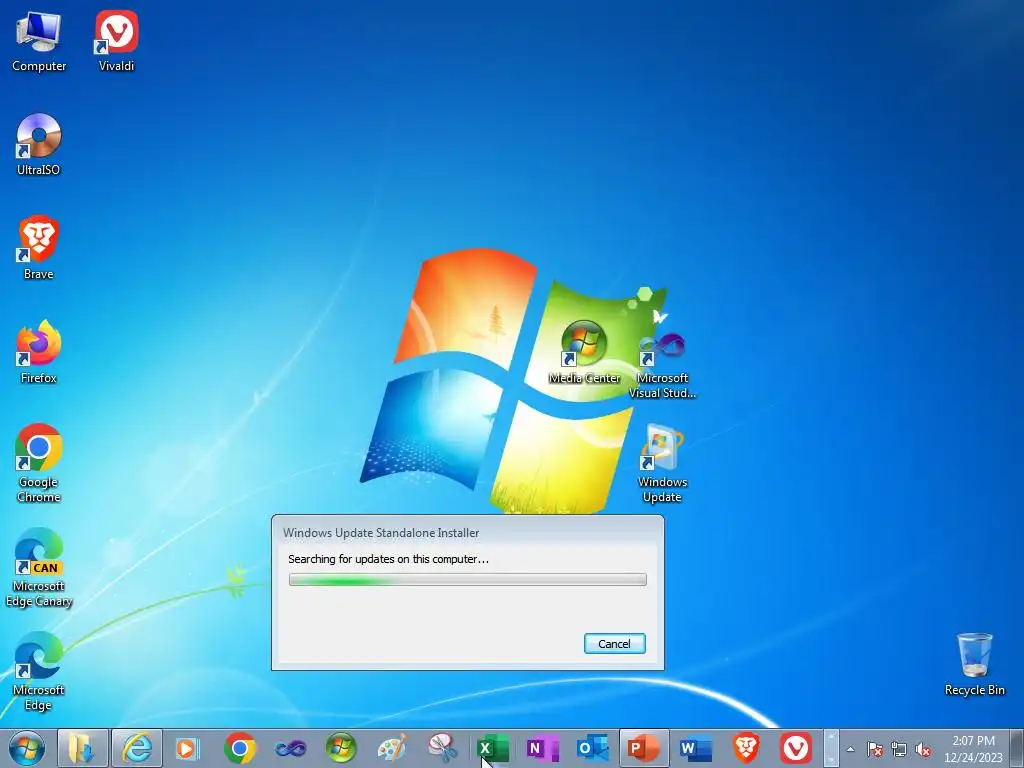Launch Google Chrome from the taskbar
The height and width of the screenshot is (768, 1024).
240,748
